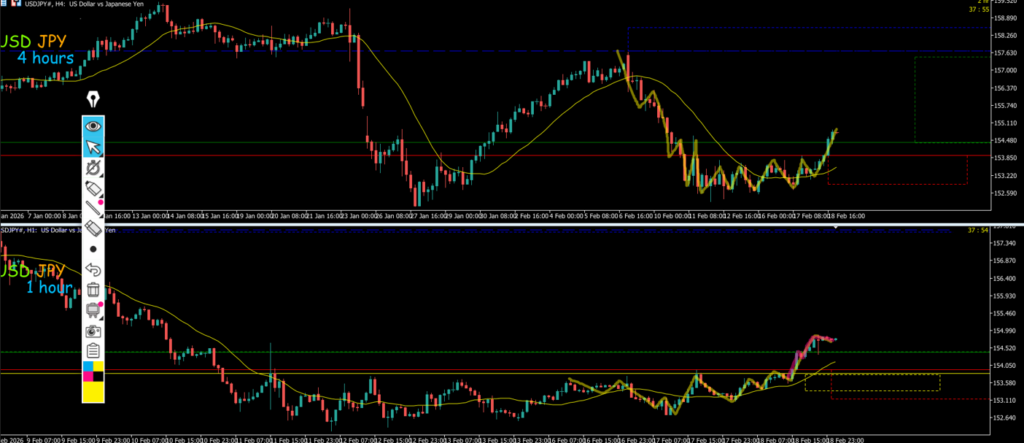The image size is (1024, 443).
Task: Undo the last drawing stroke
Action: [x=94, y=269]
